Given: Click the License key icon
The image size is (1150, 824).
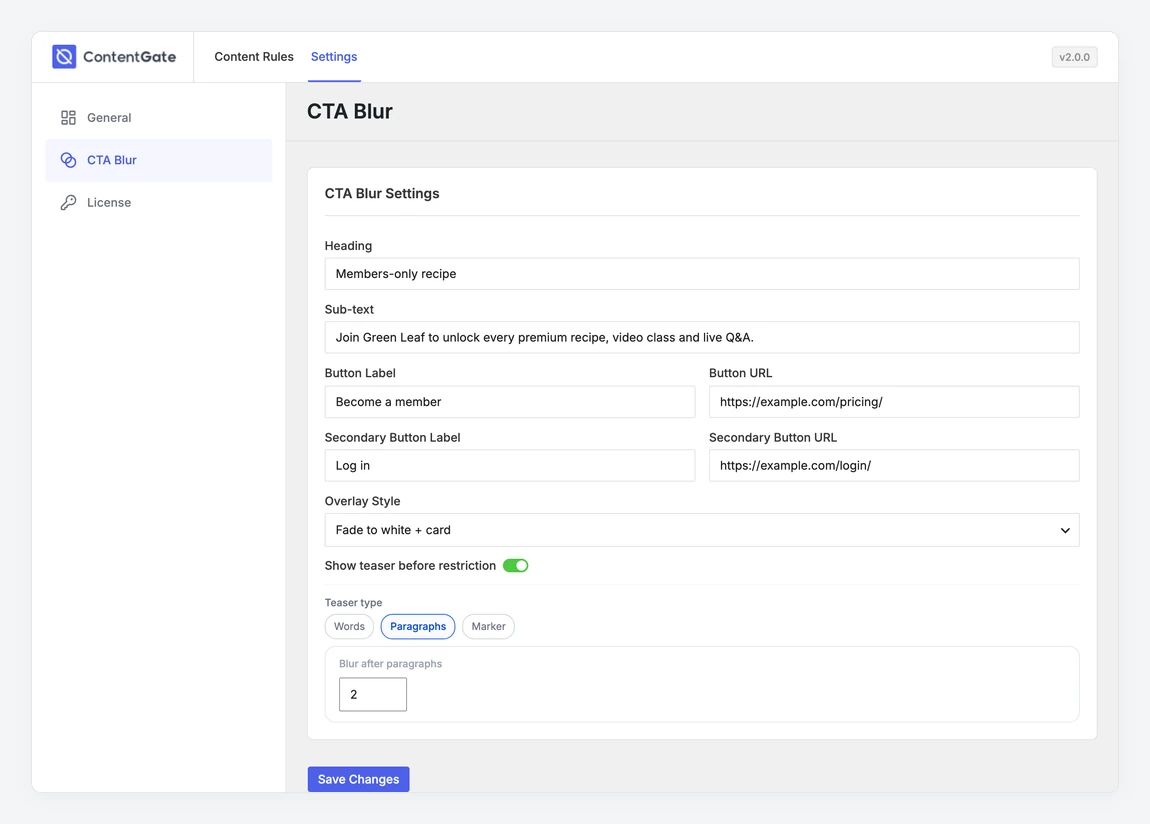Looking at the screenshot, I should [68, 202].
